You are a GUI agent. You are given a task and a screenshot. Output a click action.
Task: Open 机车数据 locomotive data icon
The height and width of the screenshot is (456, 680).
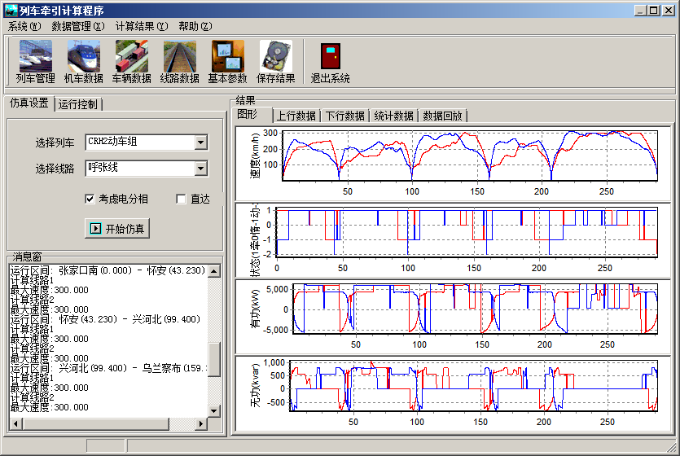point(83,56)
